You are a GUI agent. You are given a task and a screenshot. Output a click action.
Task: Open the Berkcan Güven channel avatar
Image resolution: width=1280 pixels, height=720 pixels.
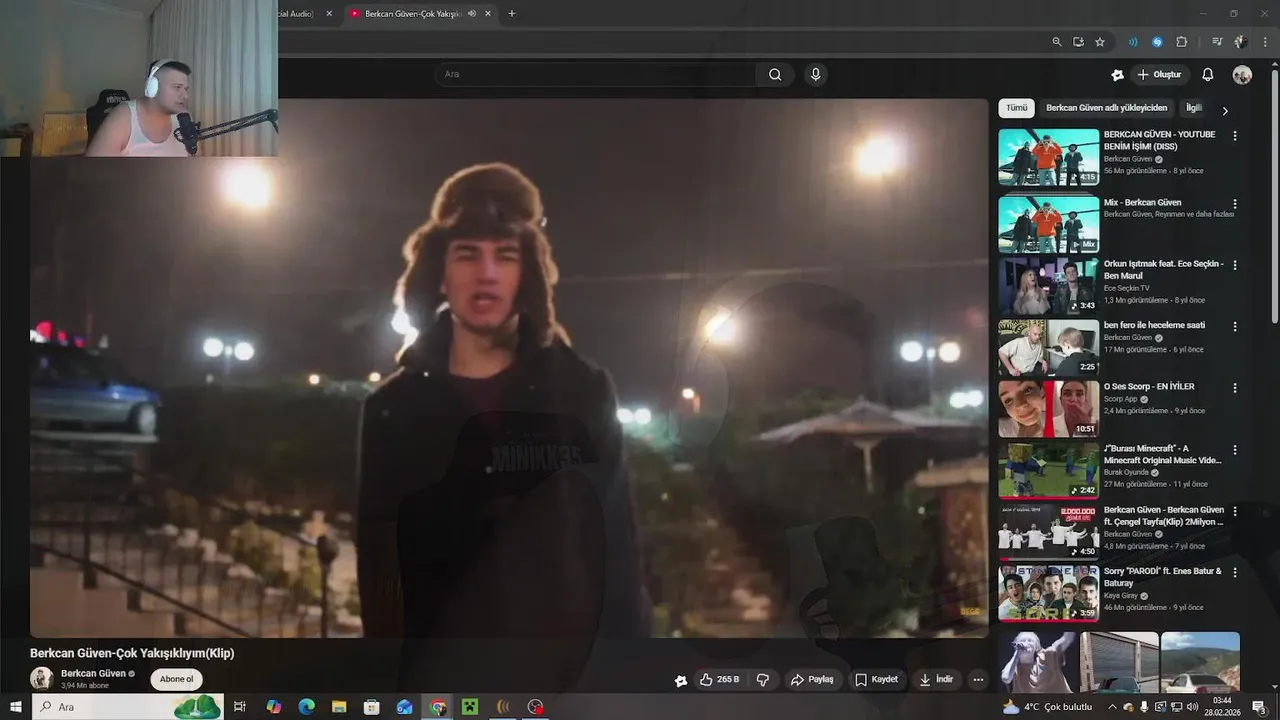coord(41,678)
